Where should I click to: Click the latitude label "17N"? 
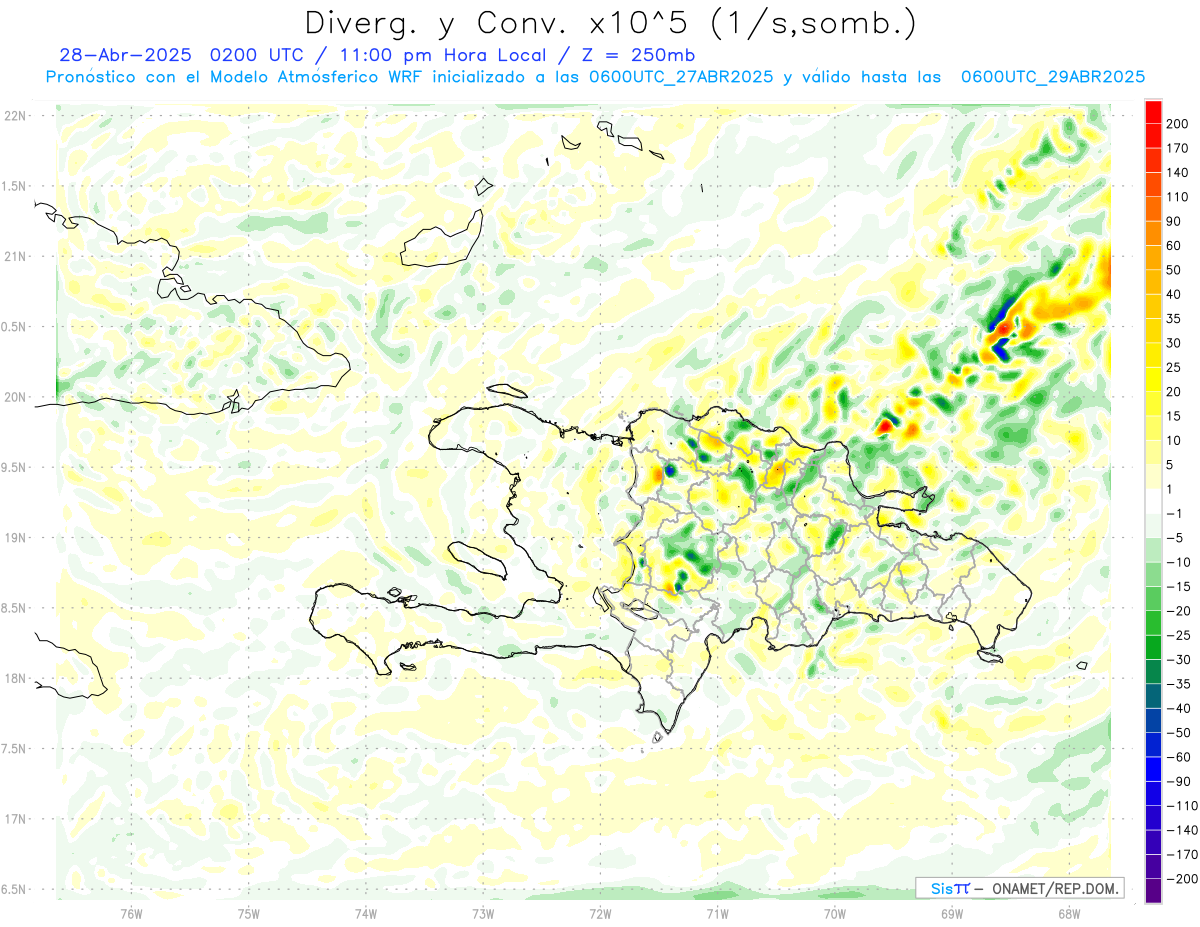point(16,819)
